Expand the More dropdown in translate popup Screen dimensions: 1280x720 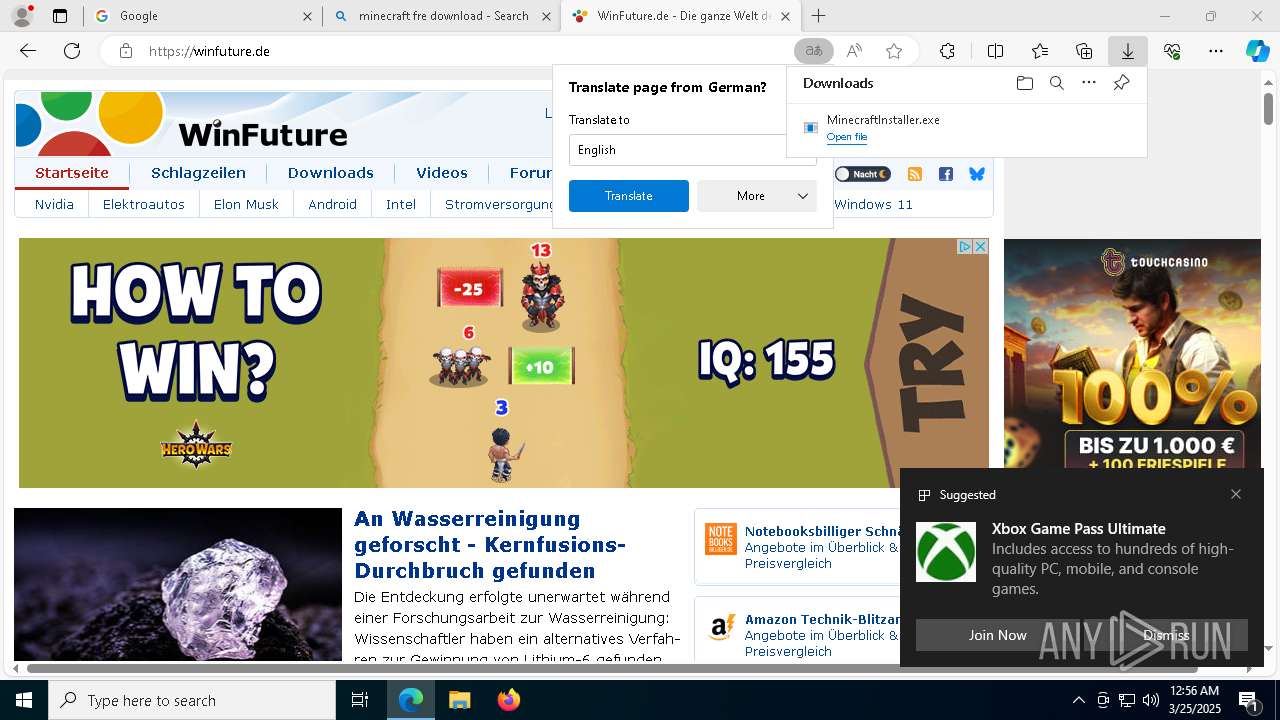coord(757,196)
